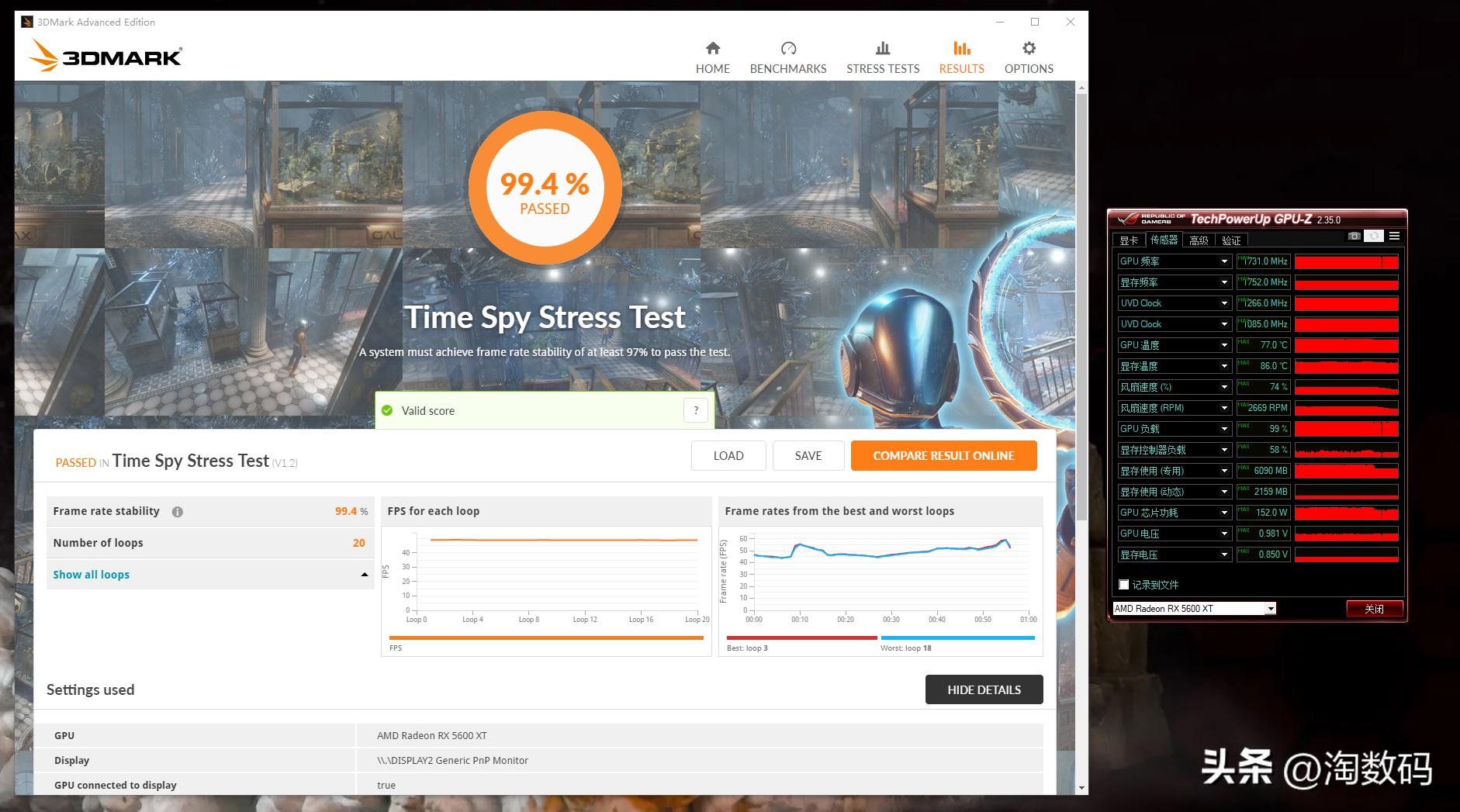Click the SAVE button
The width and height of the screenshot is (1460, 812).
click(x=808, y=456)
